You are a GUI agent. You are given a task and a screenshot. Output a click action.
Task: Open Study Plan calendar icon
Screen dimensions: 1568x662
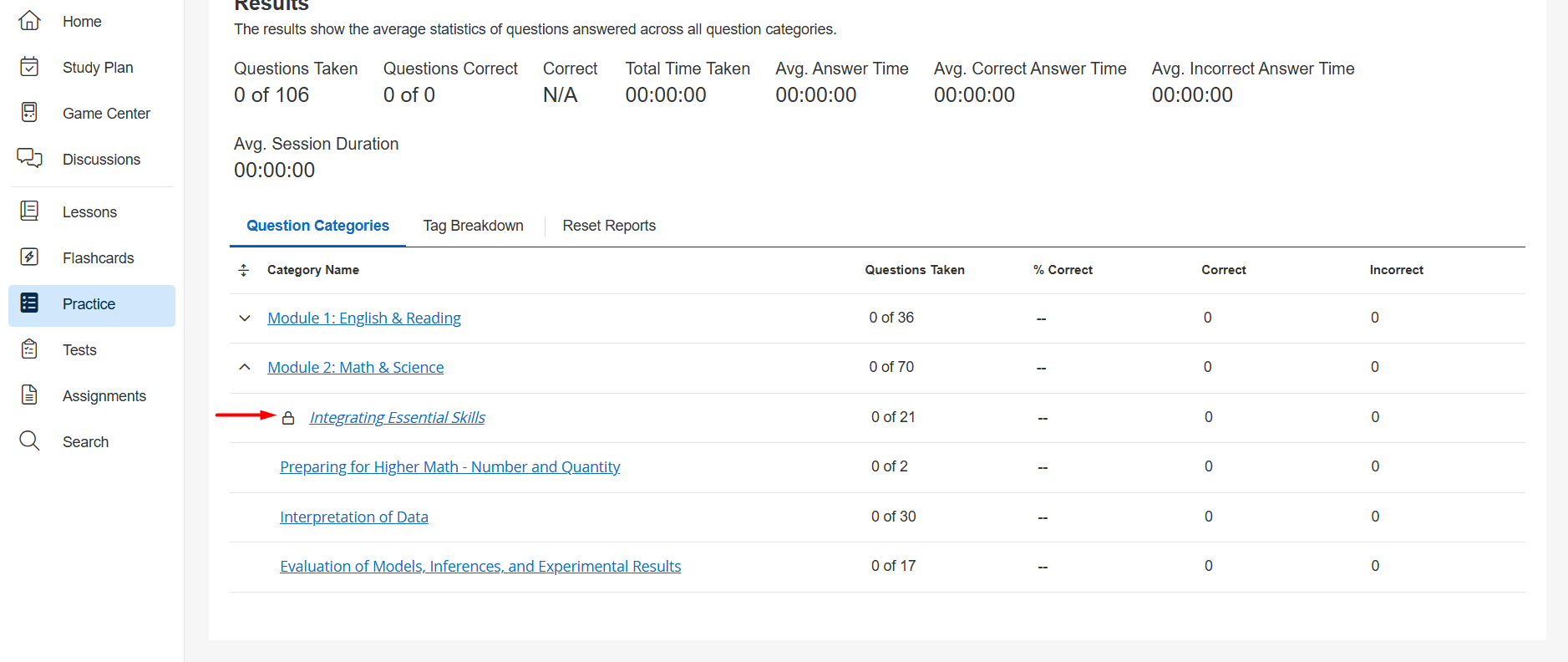click(29, 67)
